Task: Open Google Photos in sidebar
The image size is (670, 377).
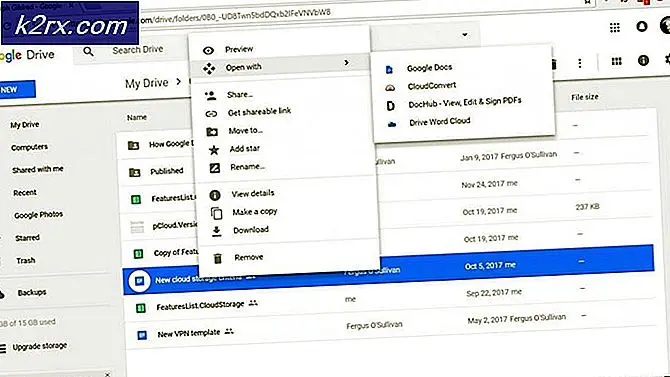Action: tap(38, 215)
